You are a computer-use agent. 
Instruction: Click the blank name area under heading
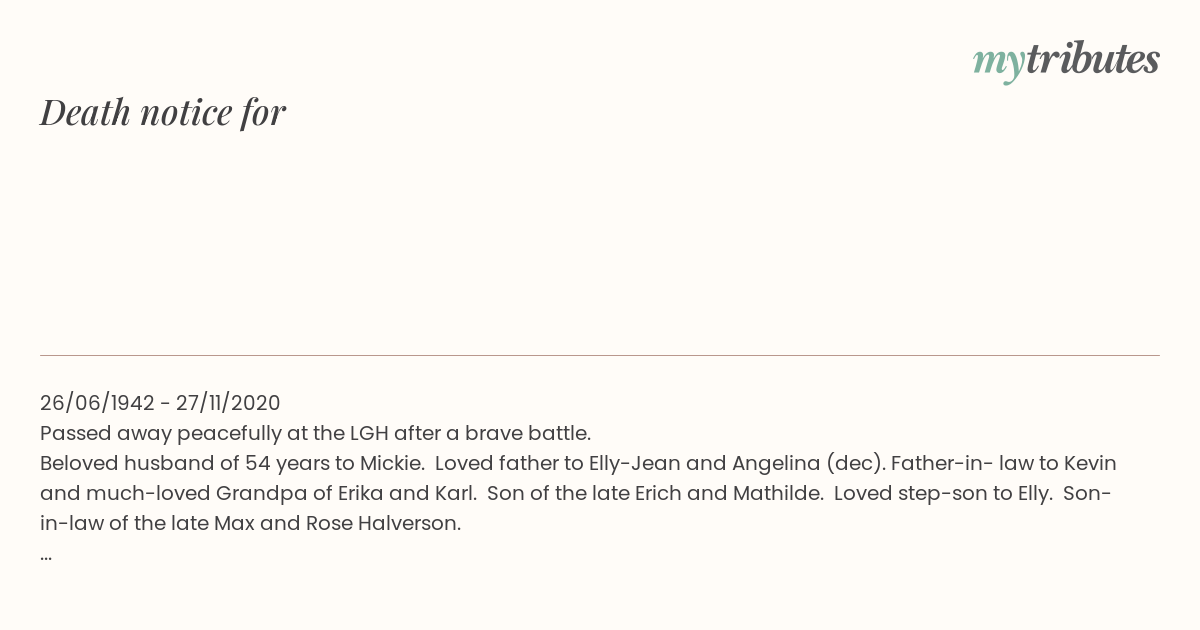pyautogui.click(x=600, y=240)
